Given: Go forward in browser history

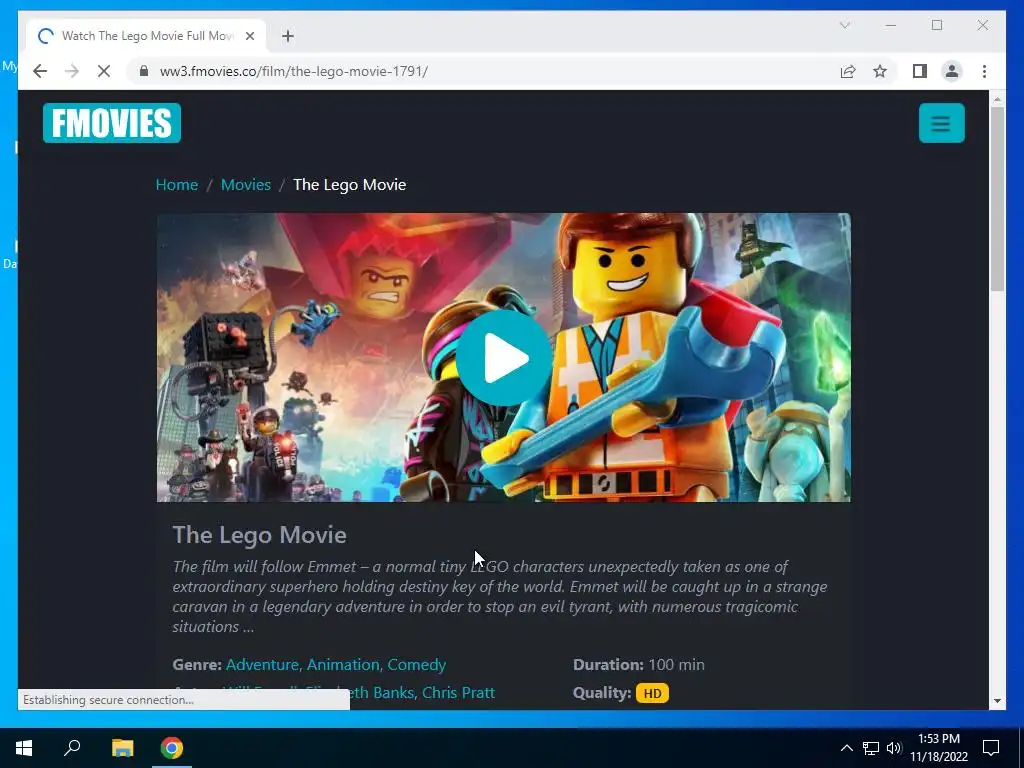Looking at the screenshot, I should 72,71.
